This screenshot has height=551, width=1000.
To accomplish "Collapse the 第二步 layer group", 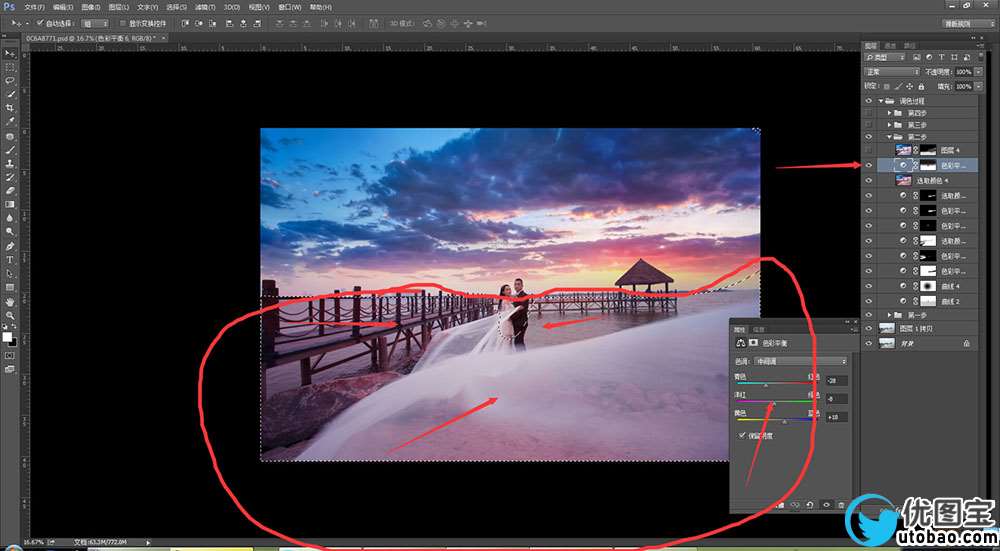I will click(x=890, y=137).
